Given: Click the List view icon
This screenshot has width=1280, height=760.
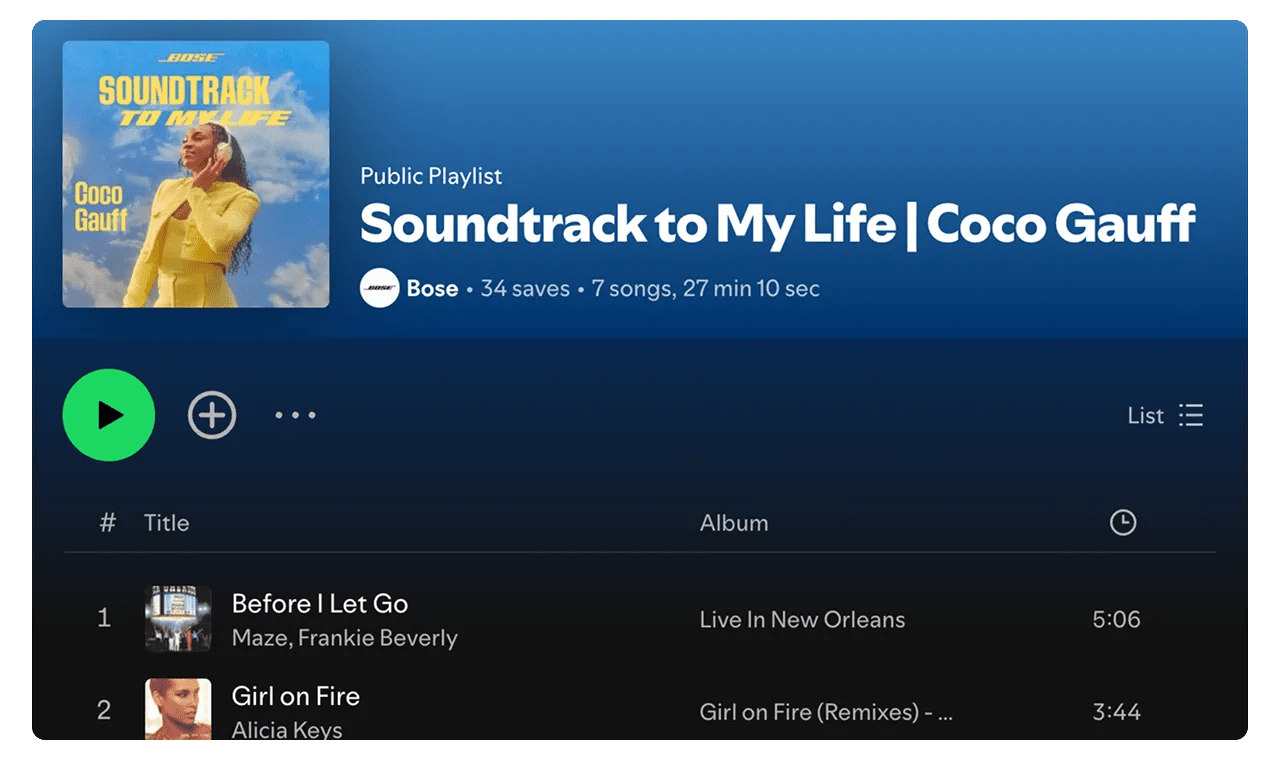Looking at the screenshot, I should pos(1191,415).
